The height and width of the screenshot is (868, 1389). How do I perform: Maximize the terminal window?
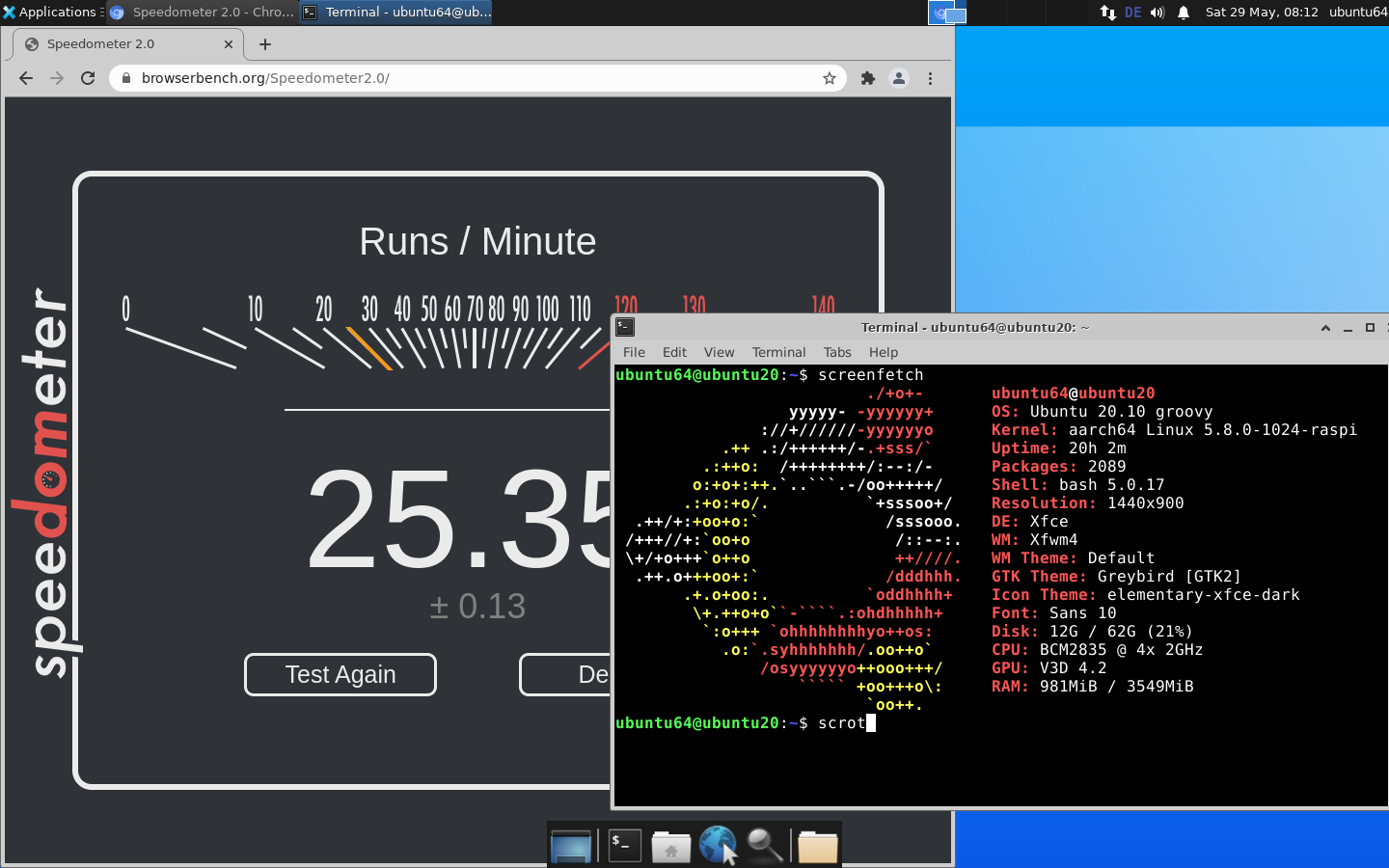1370,328
